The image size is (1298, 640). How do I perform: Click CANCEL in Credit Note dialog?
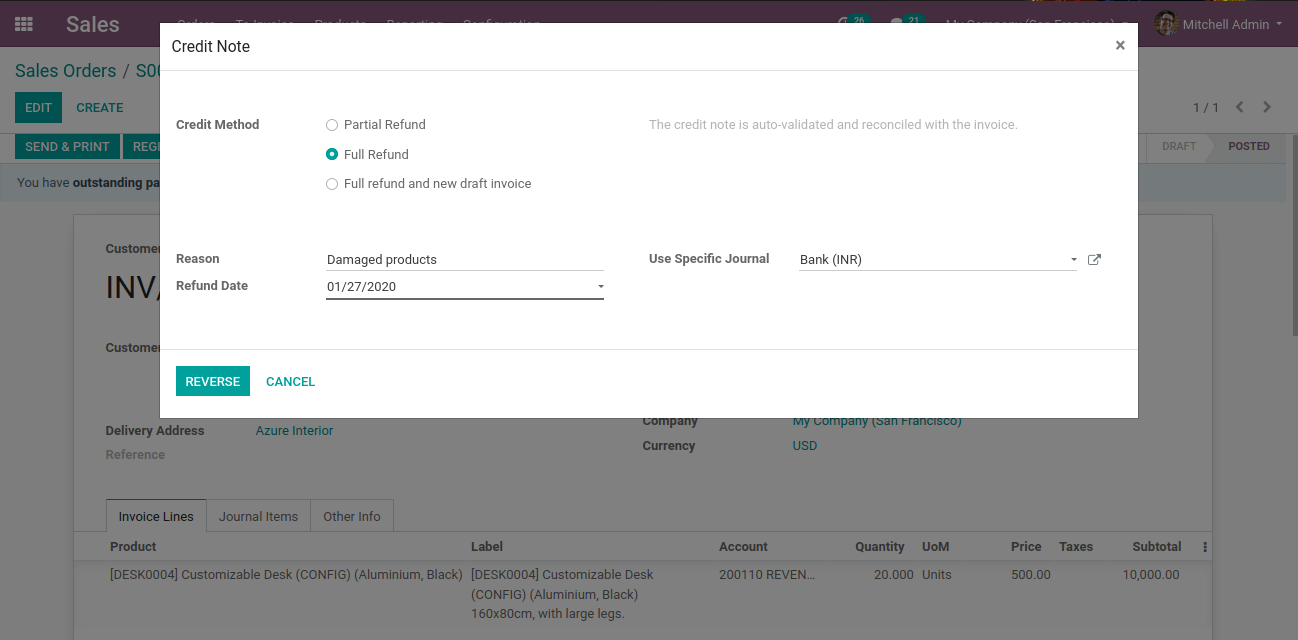291,381
